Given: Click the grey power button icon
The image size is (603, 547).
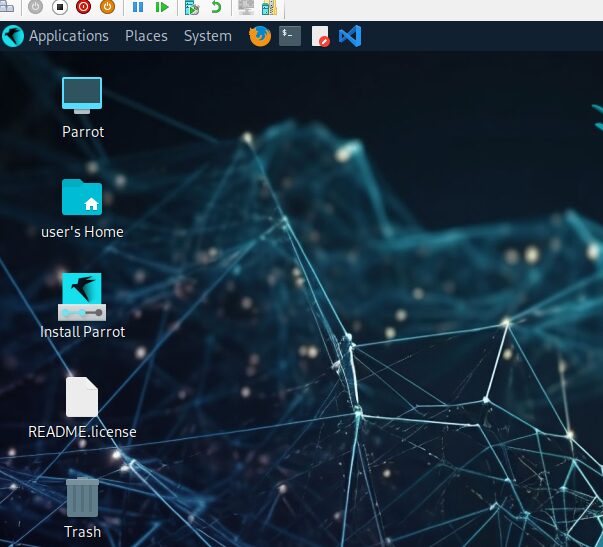Looking at the screenshot, I should click(36, 7).
